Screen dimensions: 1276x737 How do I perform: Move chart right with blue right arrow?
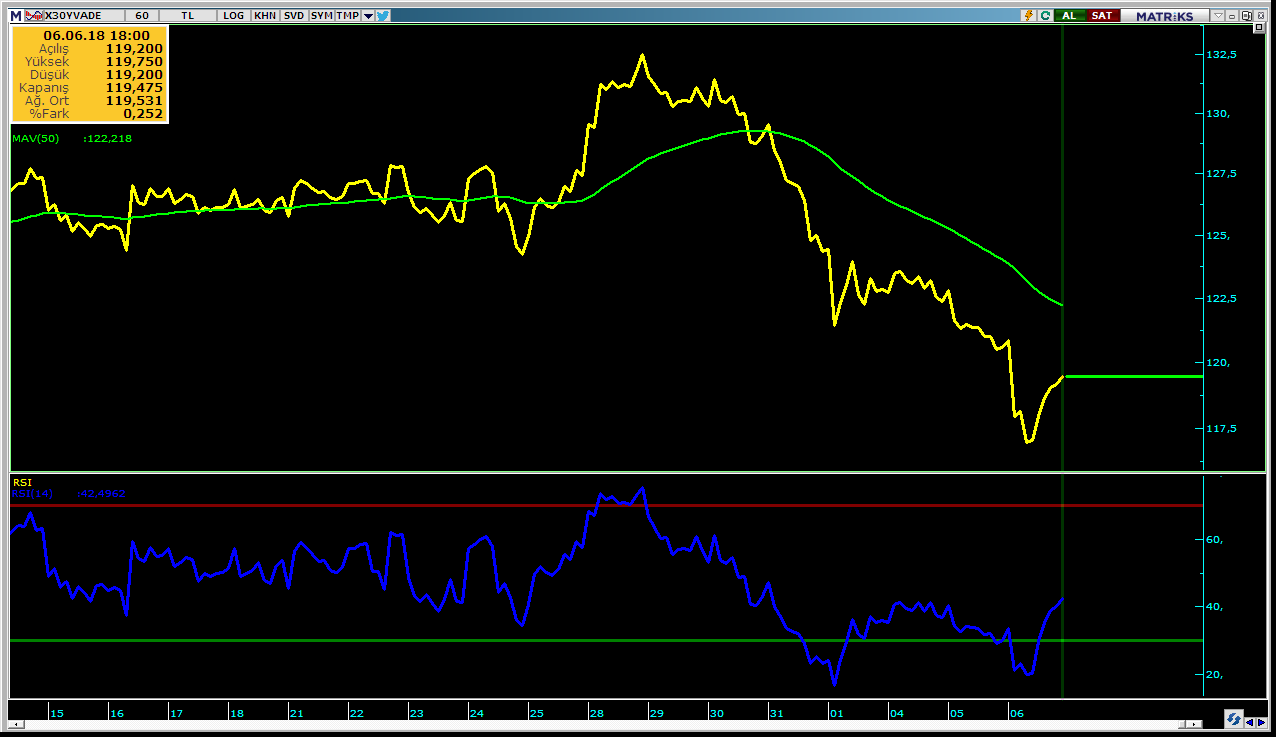click(1261, 721)
